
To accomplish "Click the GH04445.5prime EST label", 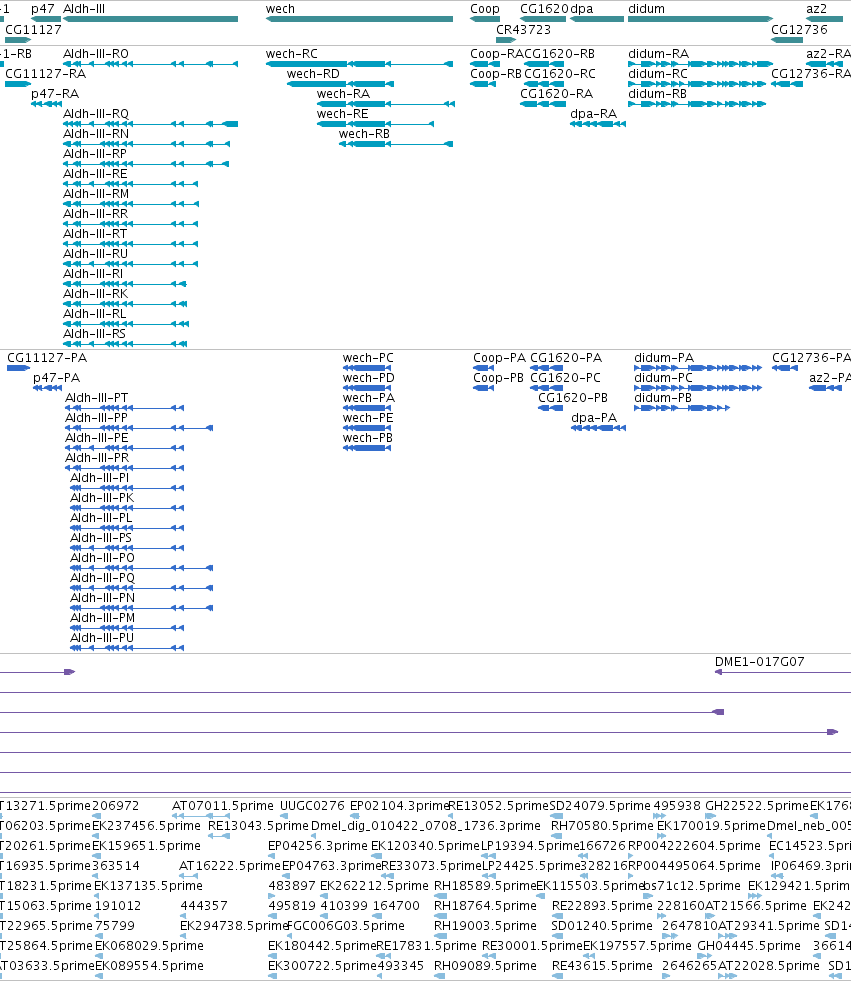I will click(749, 946).
